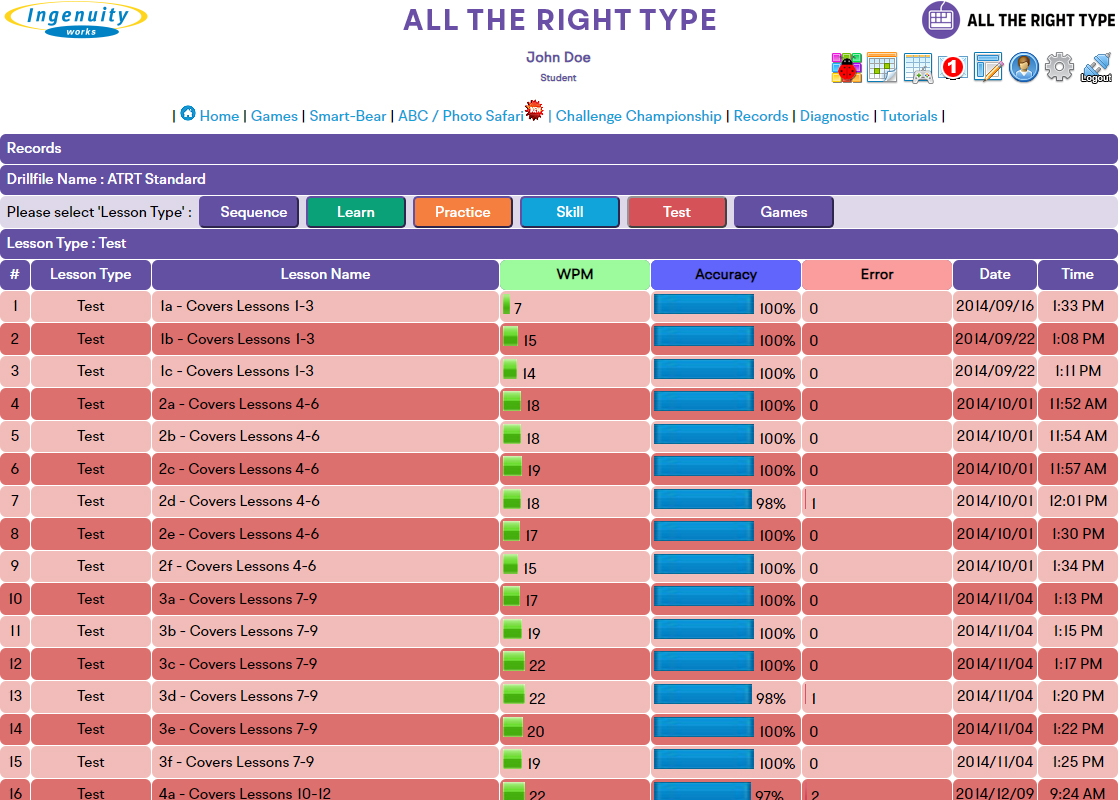Click the 98% accuracy bar for lesson 2d
This screenshot has width=1120, height=800.
[703, 499]
